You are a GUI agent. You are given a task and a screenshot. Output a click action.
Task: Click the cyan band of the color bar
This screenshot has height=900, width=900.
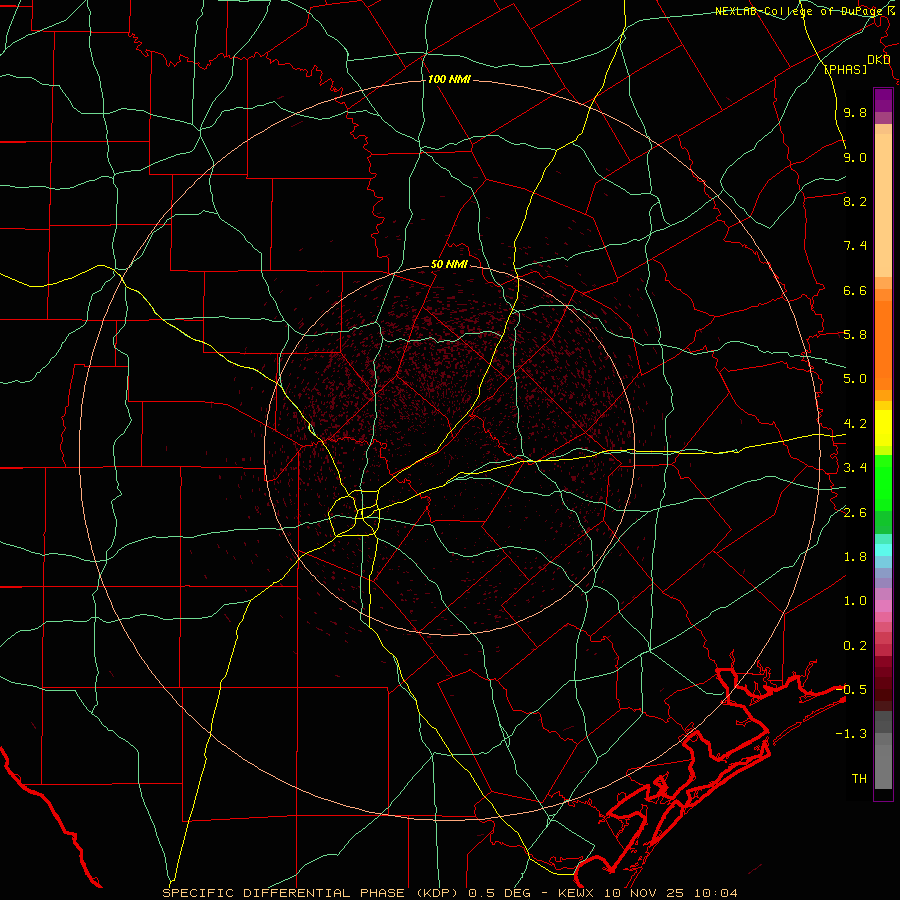883,550
